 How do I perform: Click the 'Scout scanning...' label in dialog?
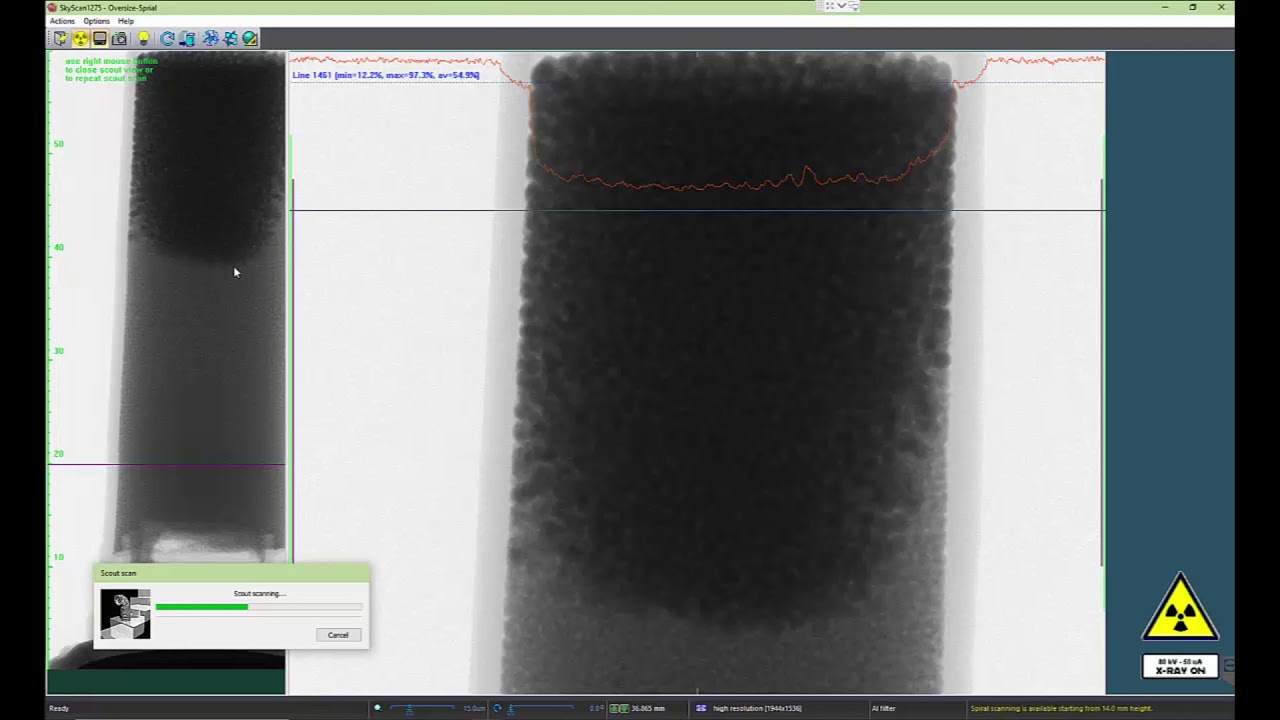click(259, 593)
